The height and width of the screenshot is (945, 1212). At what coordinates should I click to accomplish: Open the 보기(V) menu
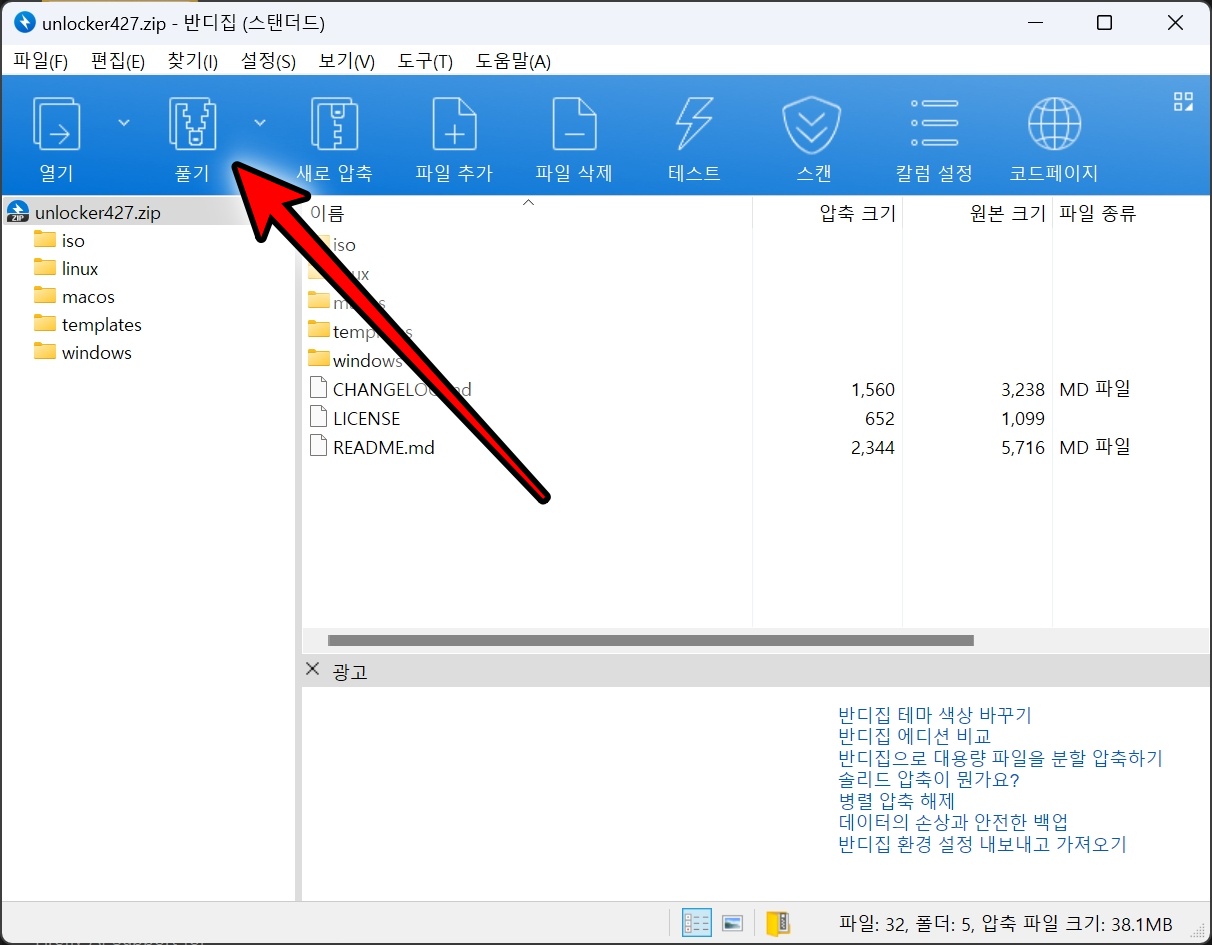pyautogui.click(x=346, y=61)
